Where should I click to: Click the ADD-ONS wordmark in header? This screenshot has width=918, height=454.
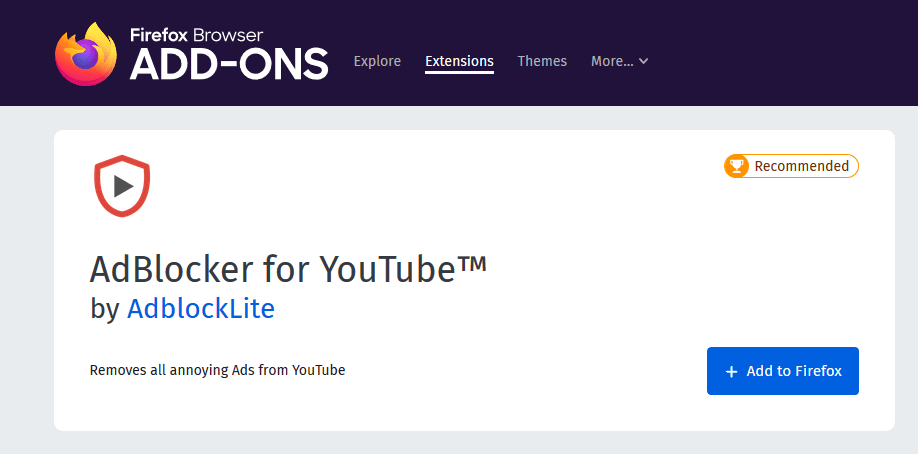coord(229,65)
